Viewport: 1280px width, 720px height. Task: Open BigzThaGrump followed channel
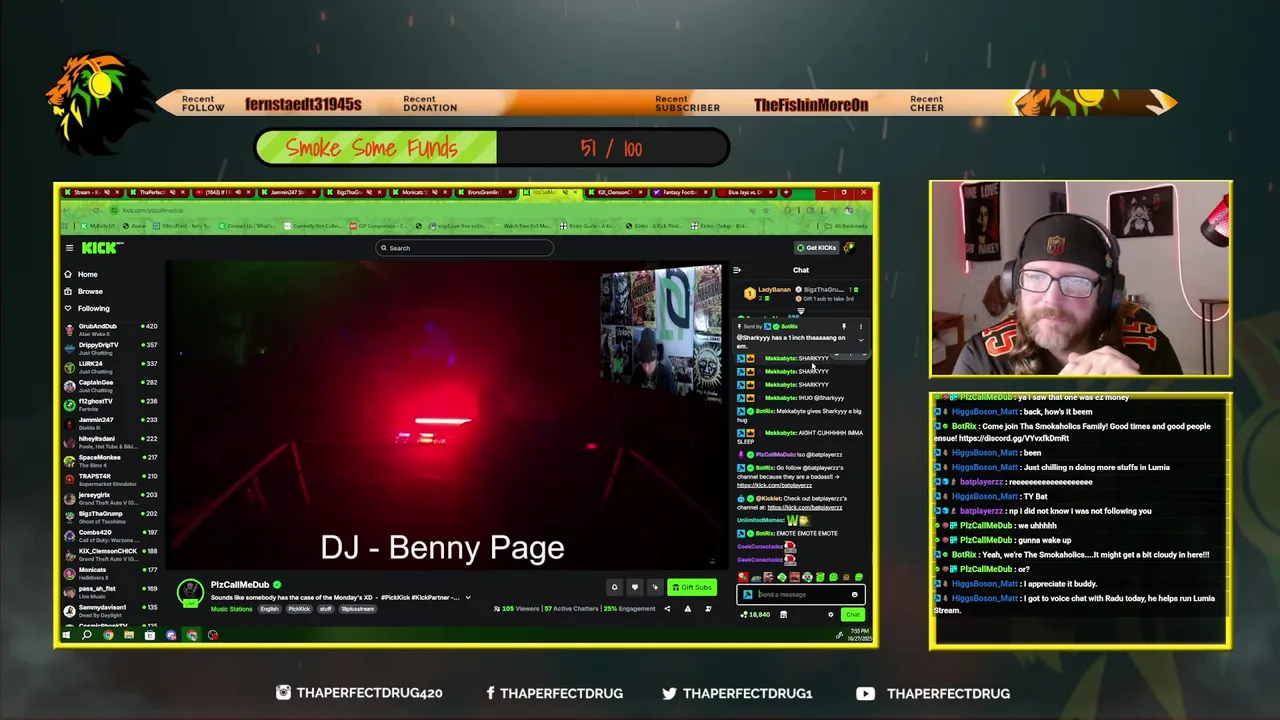click(110, 517)
